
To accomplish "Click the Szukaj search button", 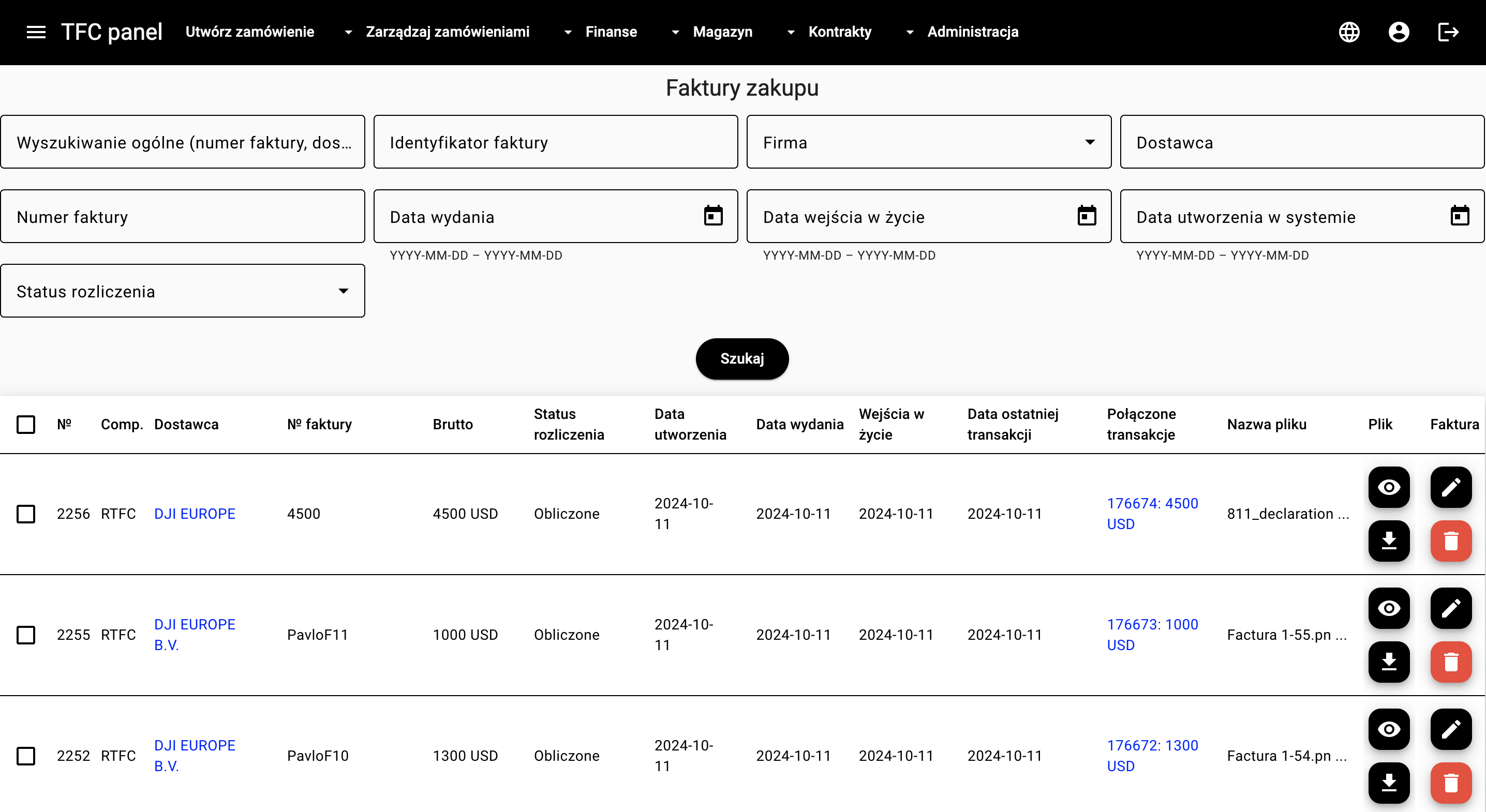I will tap(742, 359).
